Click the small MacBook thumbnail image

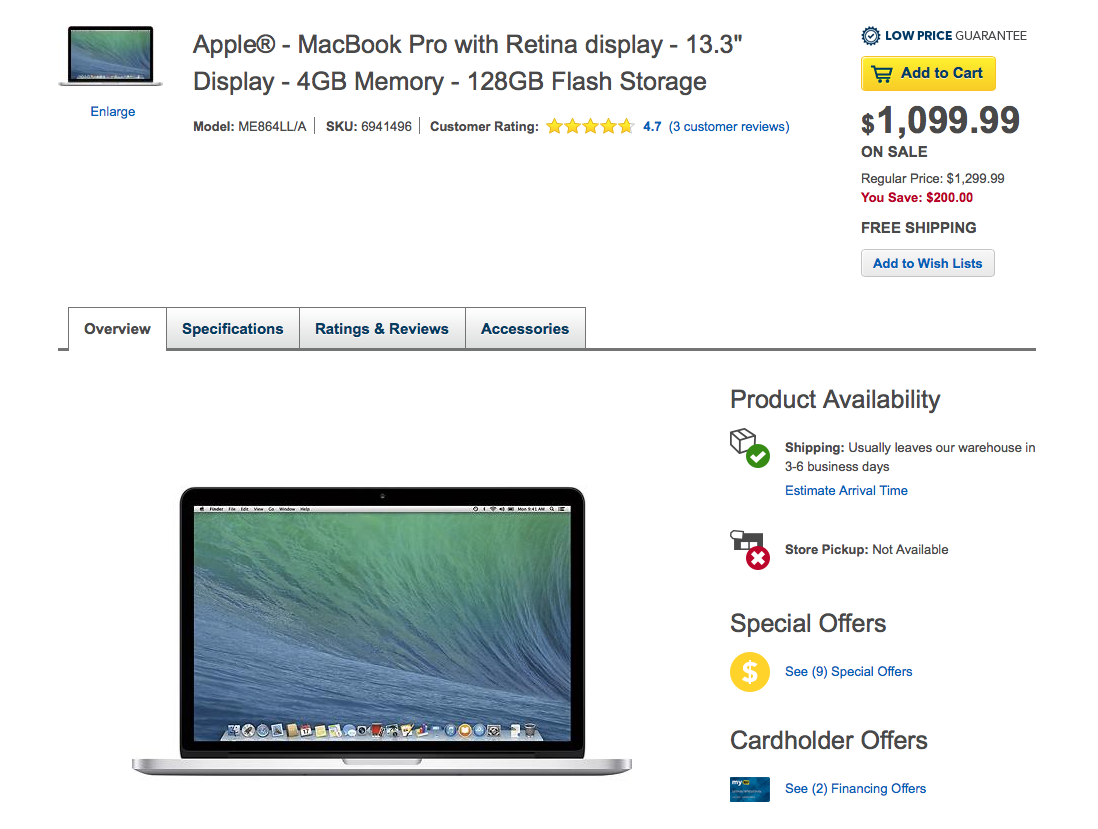point(111,56)
